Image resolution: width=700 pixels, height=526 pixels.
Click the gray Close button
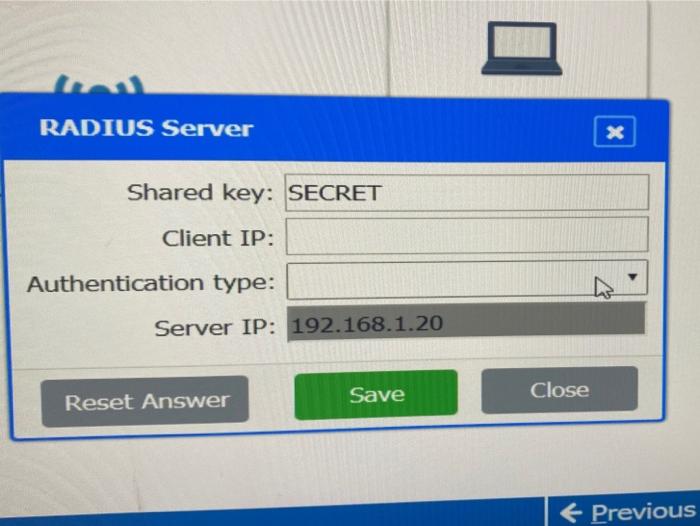point(559,390)
